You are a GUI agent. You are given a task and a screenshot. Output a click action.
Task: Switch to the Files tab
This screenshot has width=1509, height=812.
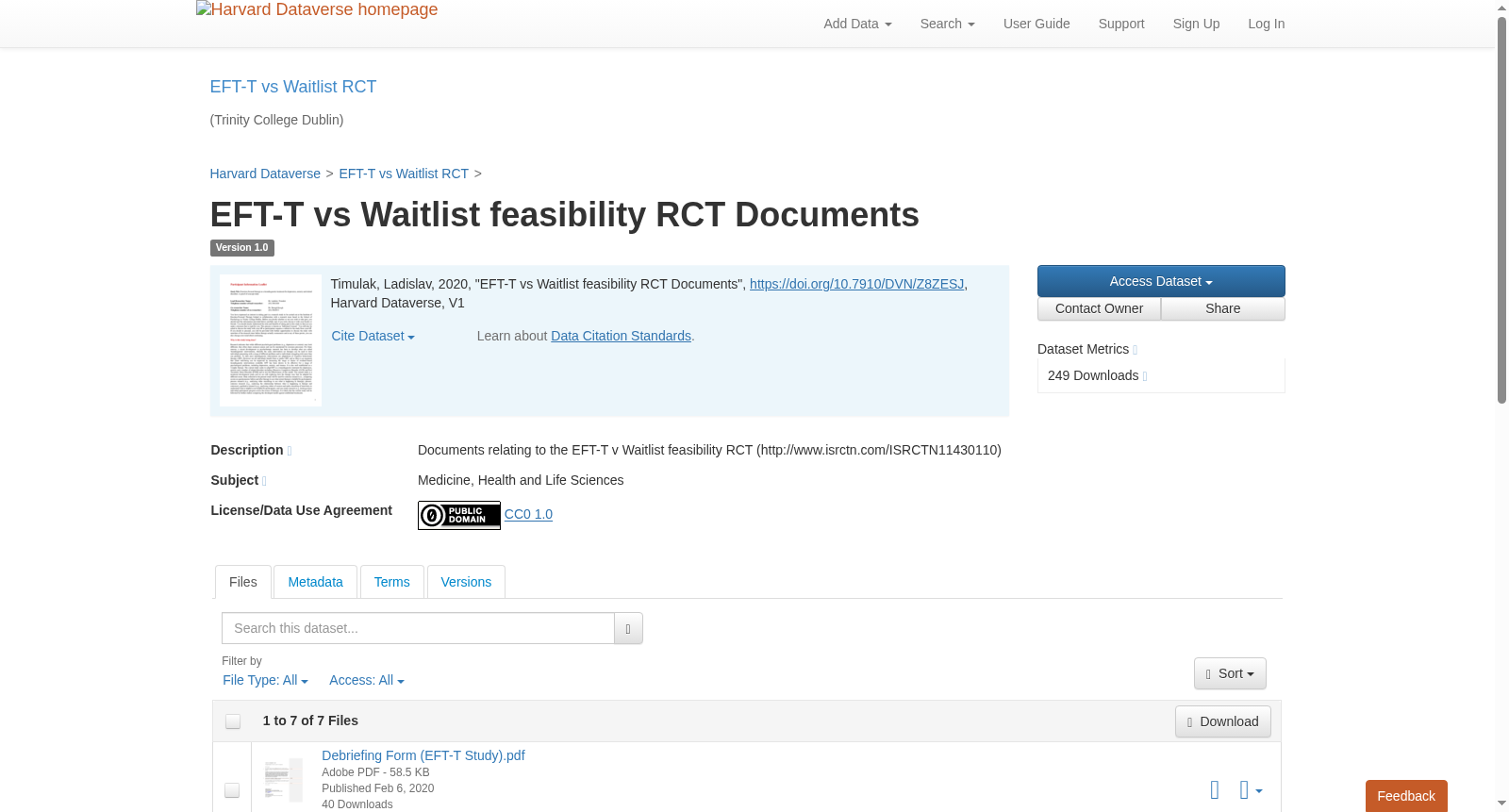[x=243, y=582]
